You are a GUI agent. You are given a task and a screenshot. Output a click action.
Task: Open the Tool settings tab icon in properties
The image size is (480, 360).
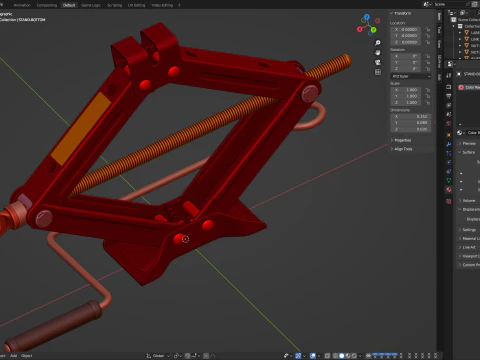point(449,76)
